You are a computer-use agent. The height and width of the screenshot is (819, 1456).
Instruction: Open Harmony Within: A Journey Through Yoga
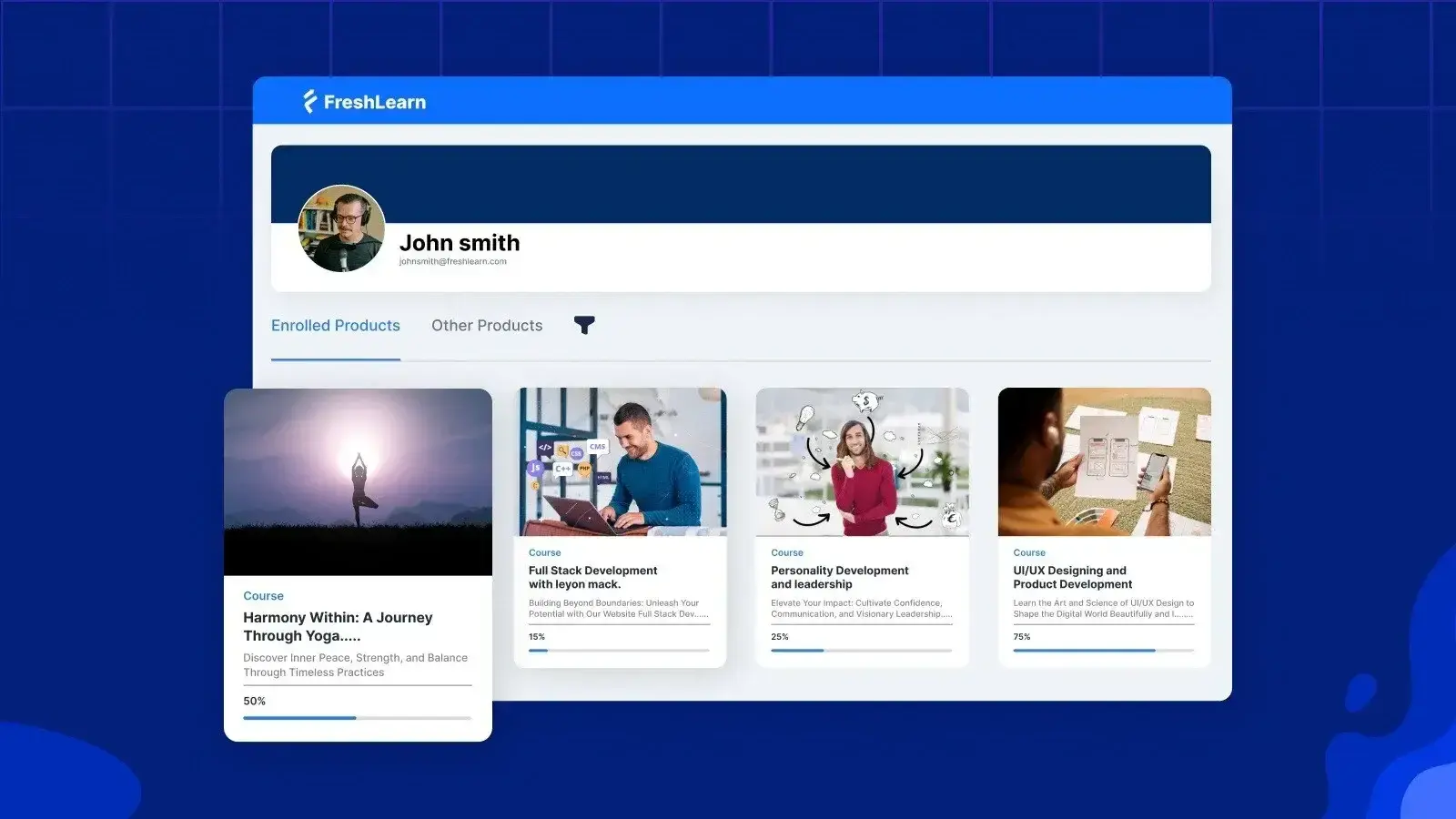point(338,626)
